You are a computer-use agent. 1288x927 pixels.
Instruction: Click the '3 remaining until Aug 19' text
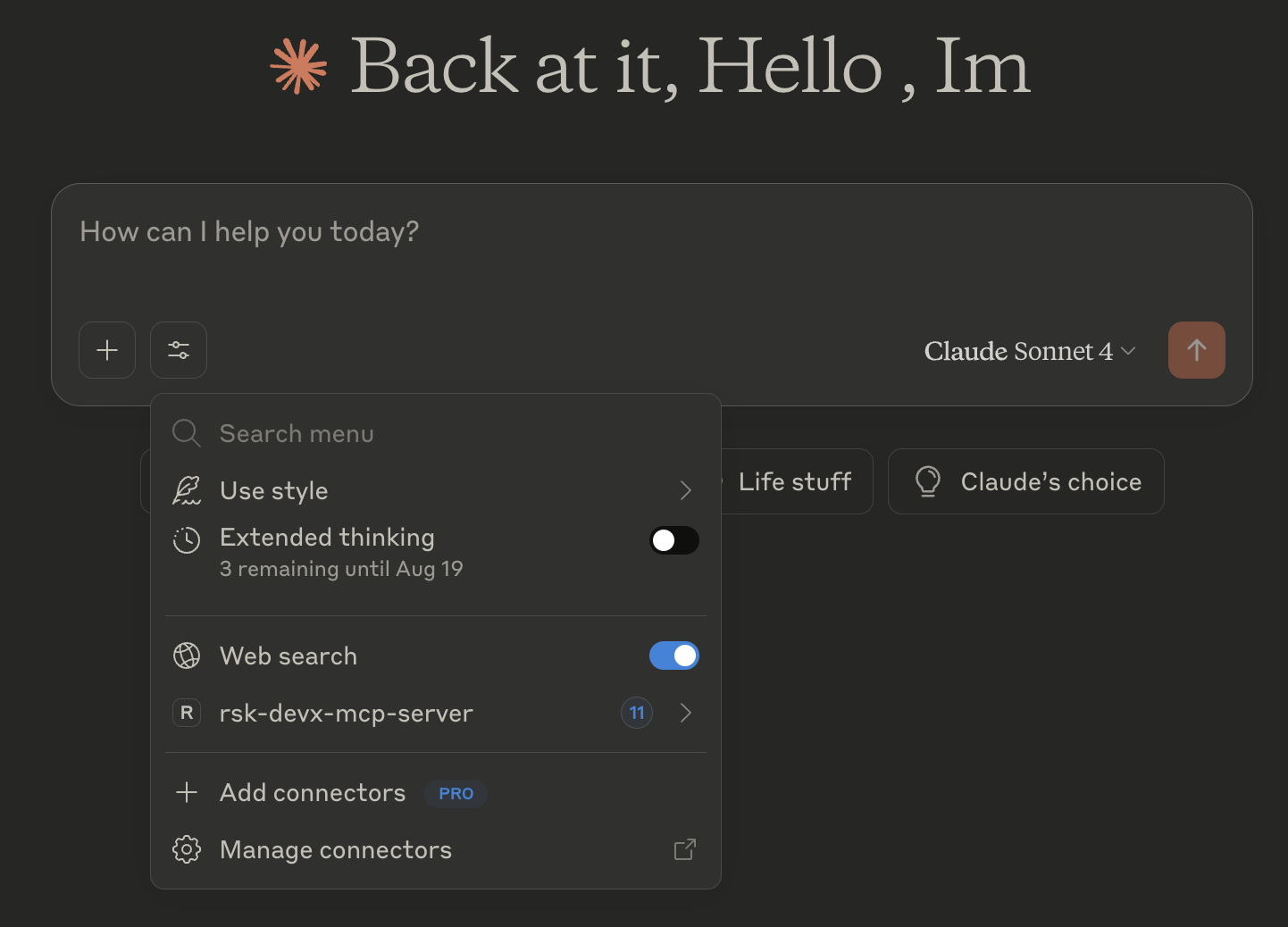[341, 569]
